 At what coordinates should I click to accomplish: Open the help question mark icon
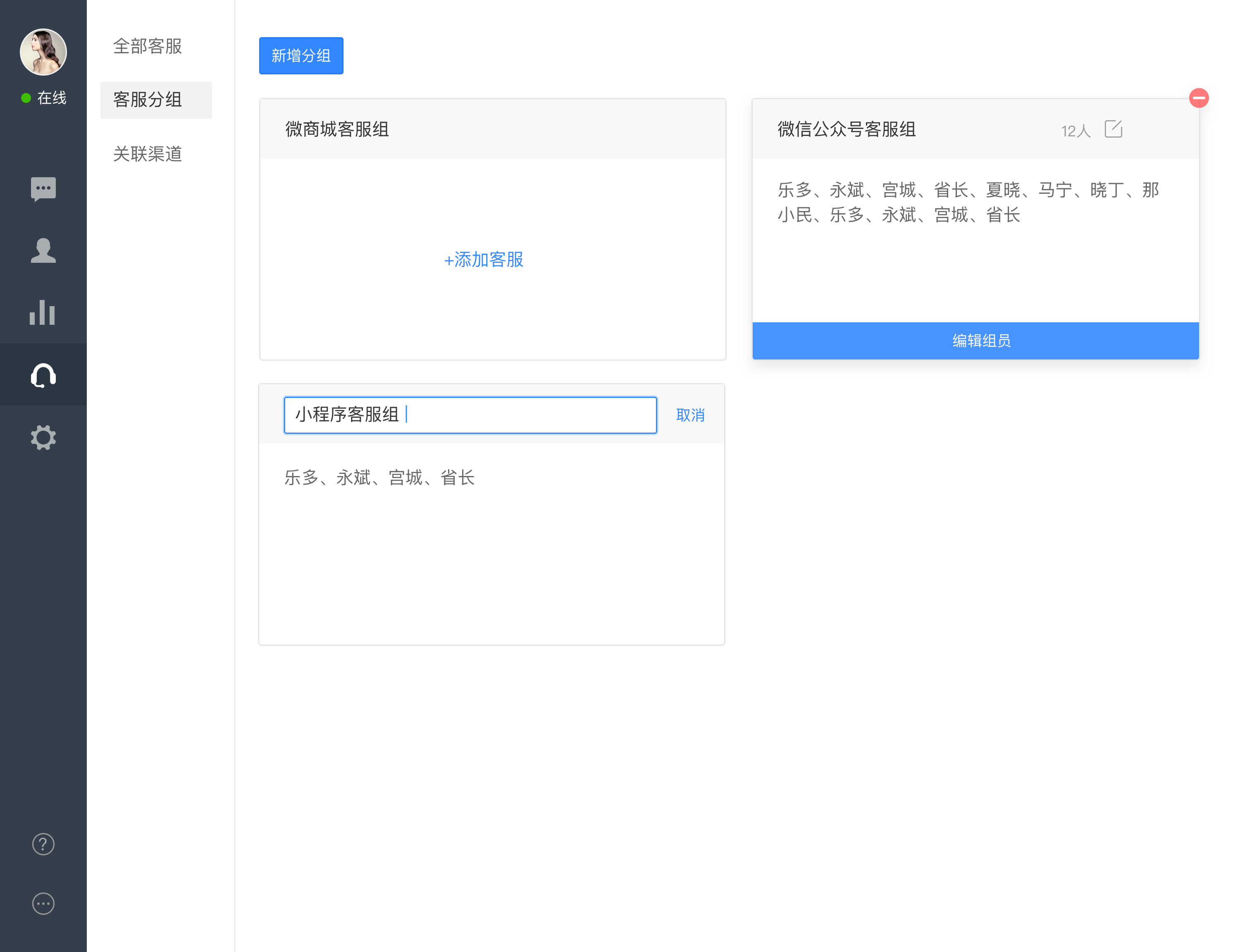(x=43, y=844)
